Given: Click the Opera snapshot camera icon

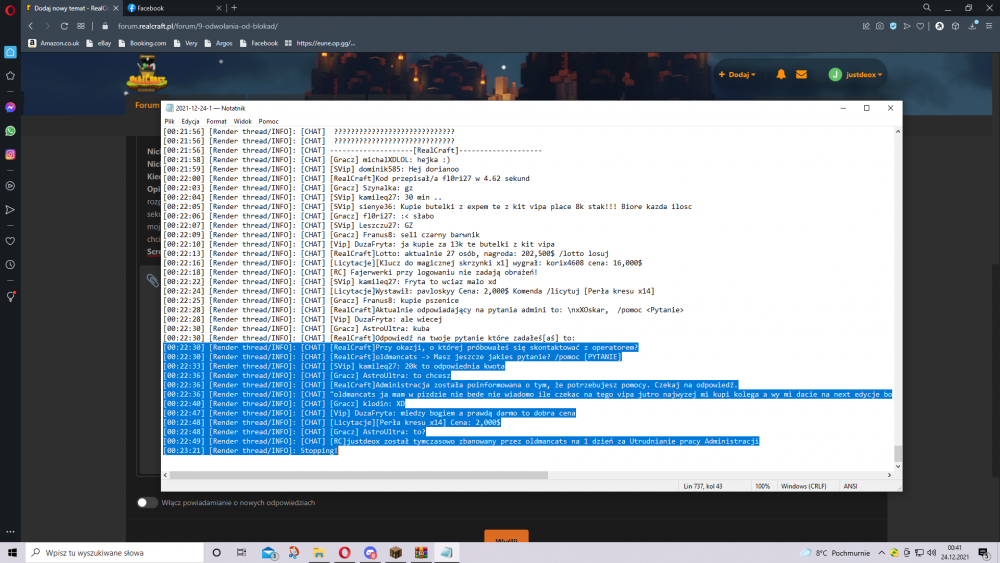Looking at the screenshot, I should (x=879, y=26).
